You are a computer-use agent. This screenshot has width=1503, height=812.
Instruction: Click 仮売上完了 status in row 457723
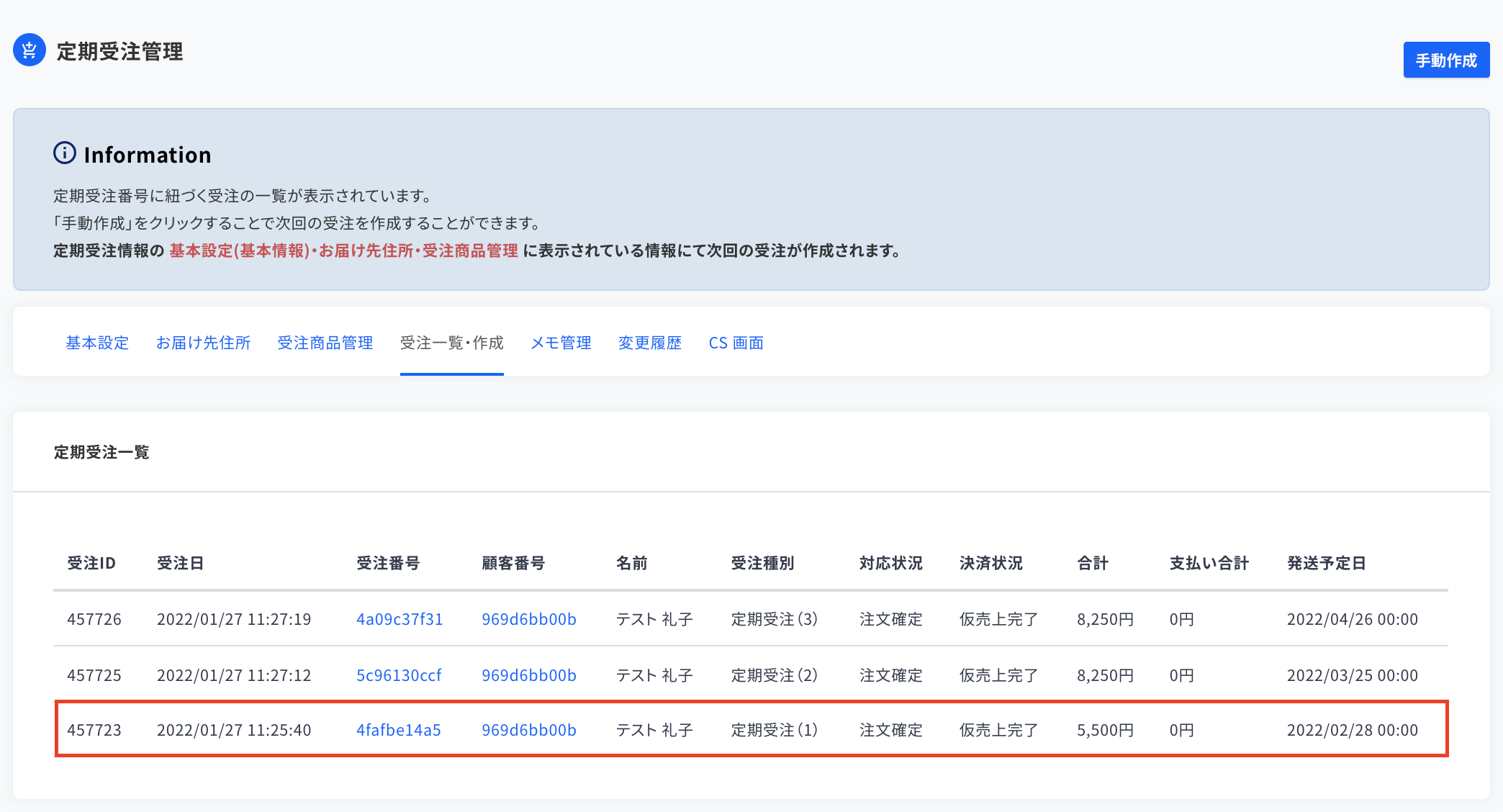pyautogui.click(x=998, y=730)
